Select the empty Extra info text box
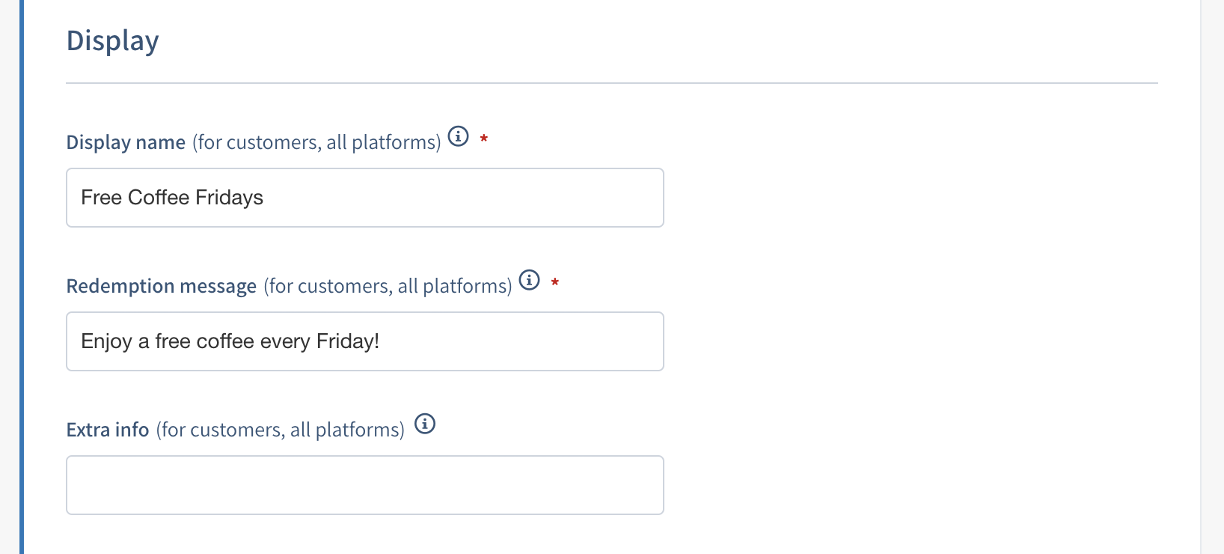Screen dimensions: 1224x554 point(364,486)
